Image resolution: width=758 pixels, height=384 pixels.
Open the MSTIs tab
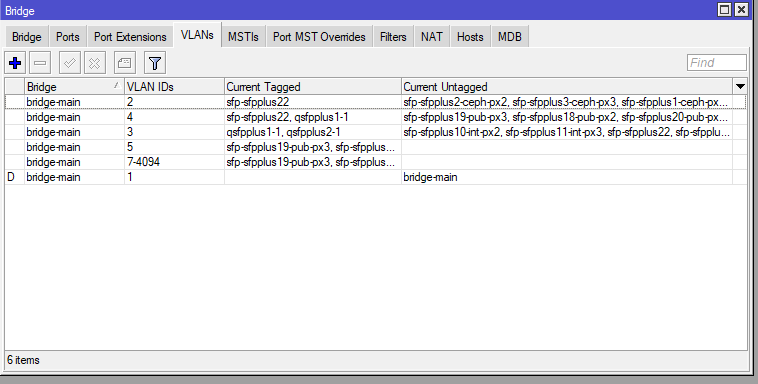coord(243,37)
